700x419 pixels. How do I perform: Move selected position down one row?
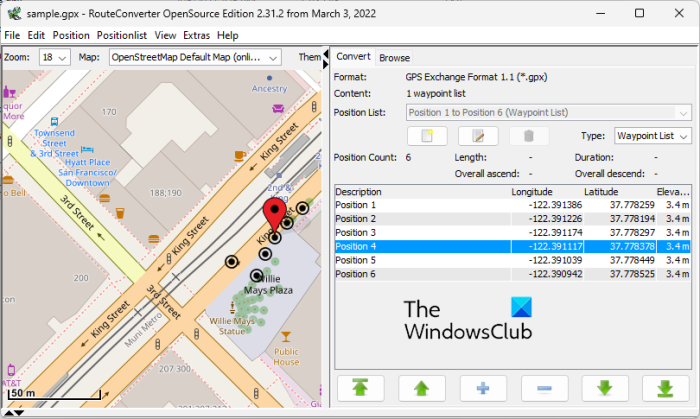pos(604,389)
